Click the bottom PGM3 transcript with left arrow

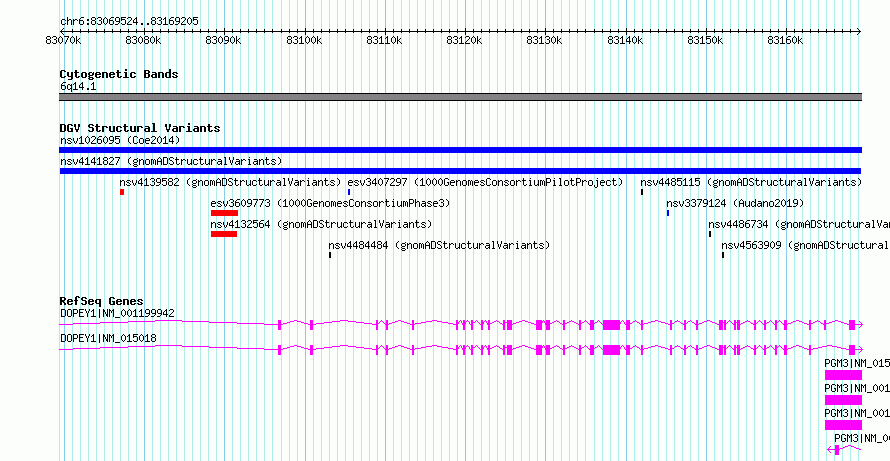[845, 450]
